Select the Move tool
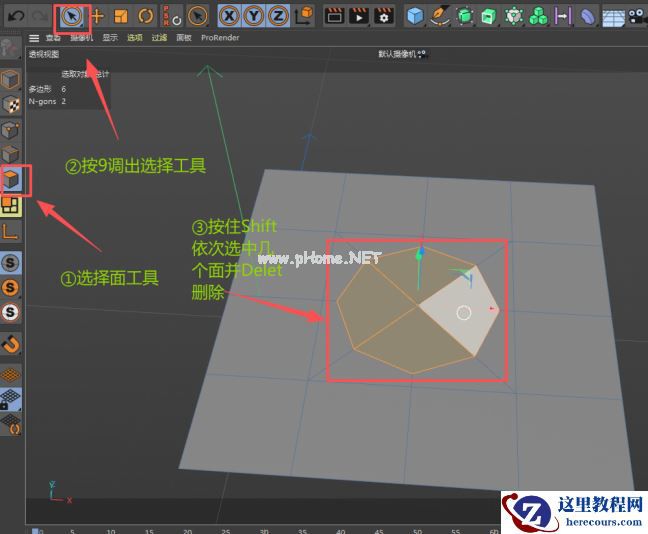Screen dimensions: 648x534 tap(97, 16)
